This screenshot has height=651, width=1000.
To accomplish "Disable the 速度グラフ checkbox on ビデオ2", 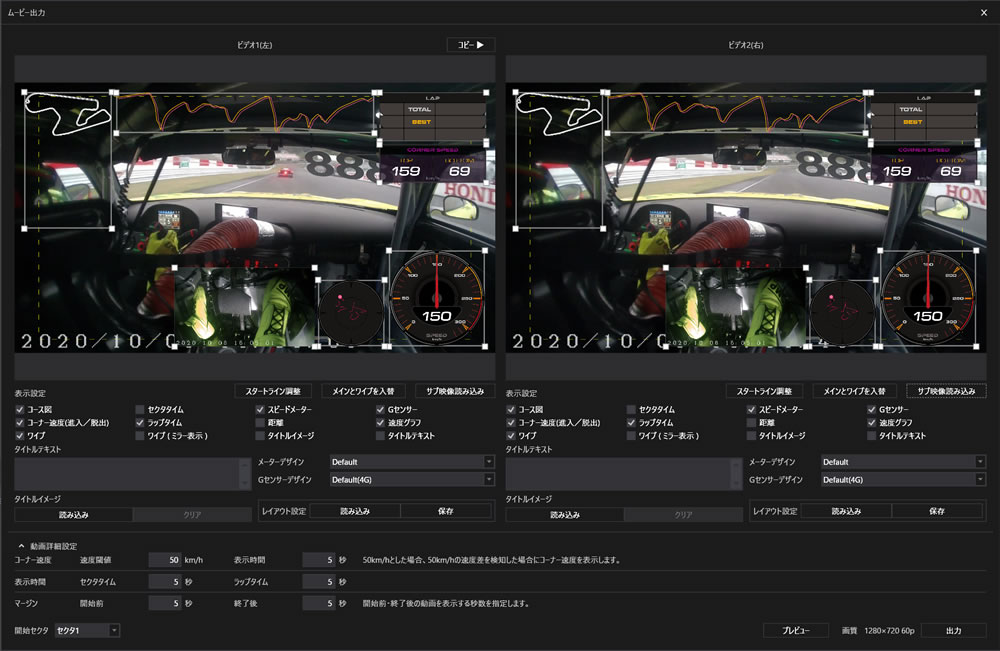I will [x=869, y=423].
